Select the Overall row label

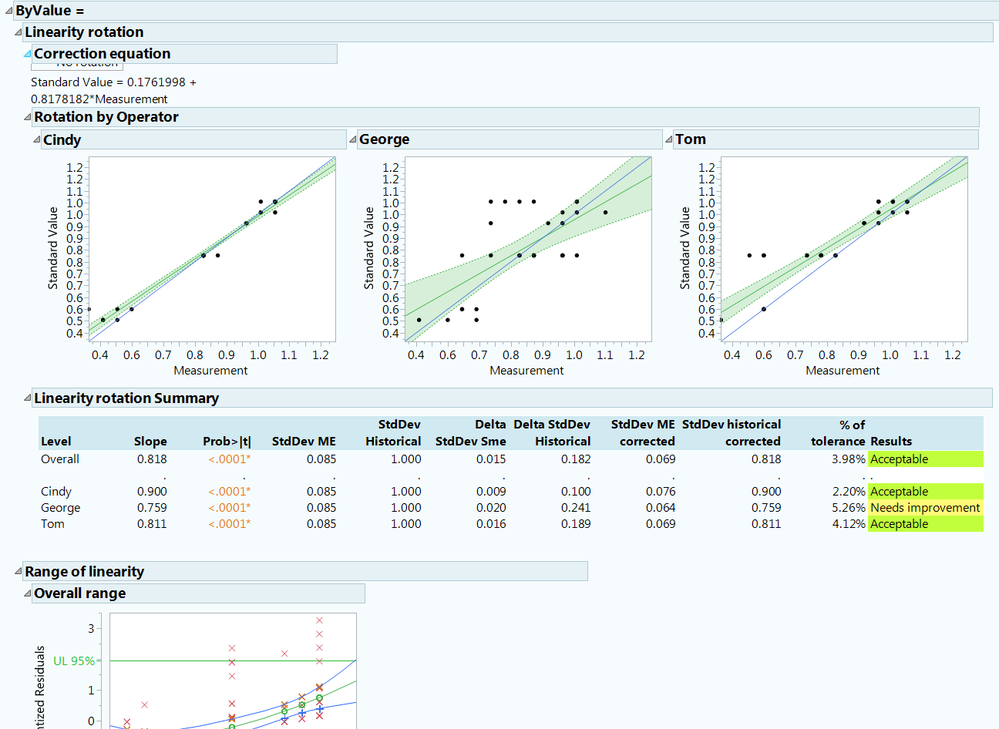(x=60, y=459)
